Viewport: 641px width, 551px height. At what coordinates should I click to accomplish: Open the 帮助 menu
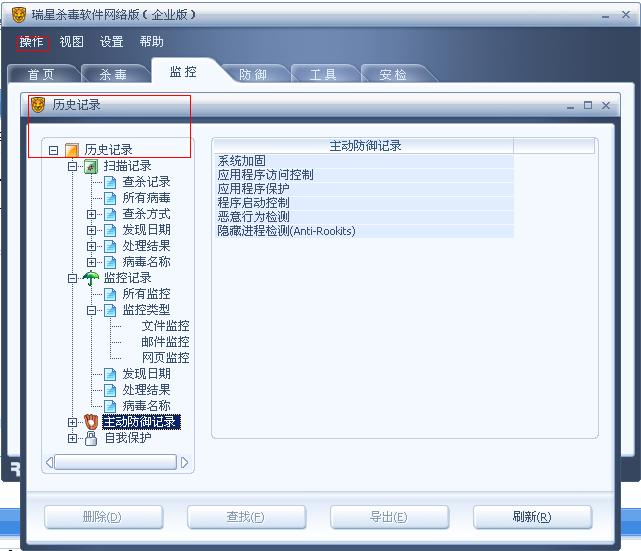click(x=151, y=42)
